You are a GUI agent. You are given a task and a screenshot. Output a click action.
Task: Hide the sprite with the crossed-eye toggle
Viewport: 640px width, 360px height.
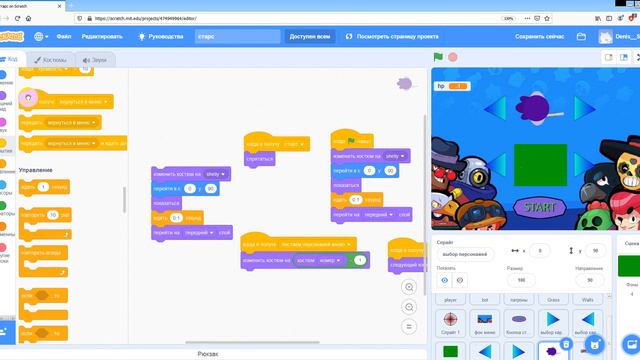click(460, 280)
